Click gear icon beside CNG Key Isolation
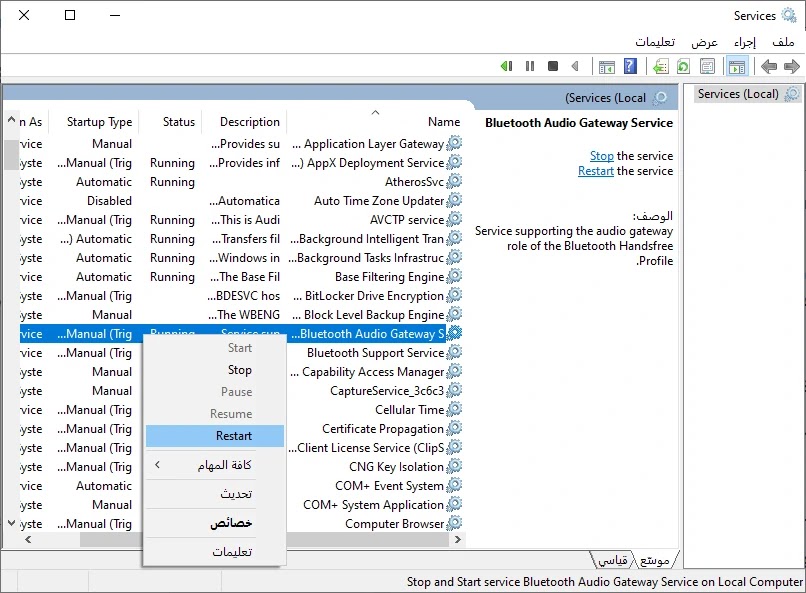This screenshot has height=593, width=806. pos(454,467)
